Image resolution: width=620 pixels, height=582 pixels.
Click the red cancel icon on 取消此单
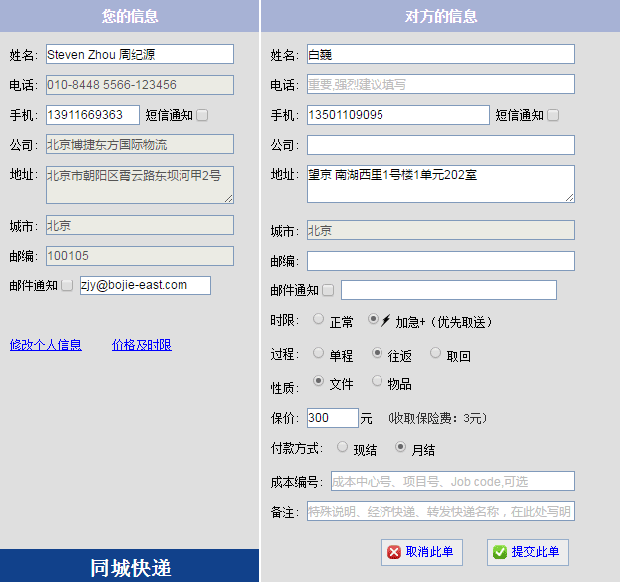[x=394, y=552]
